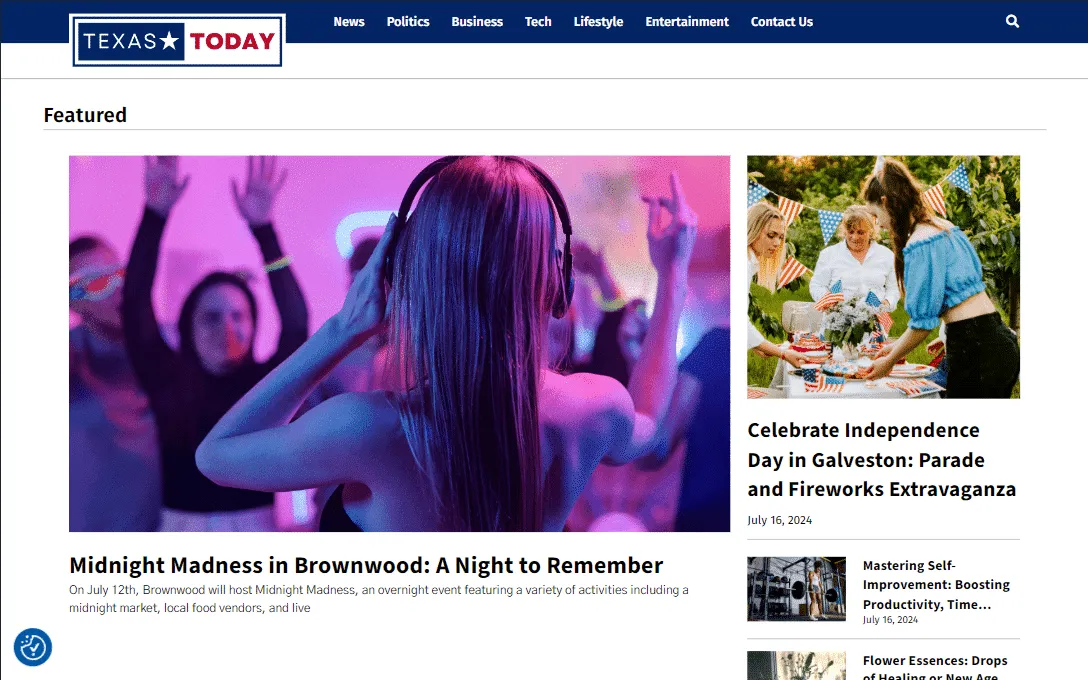
Task: Open Midnight Madness in Brownwood headline
Action: pyautogui.click(x=366, y=566)
